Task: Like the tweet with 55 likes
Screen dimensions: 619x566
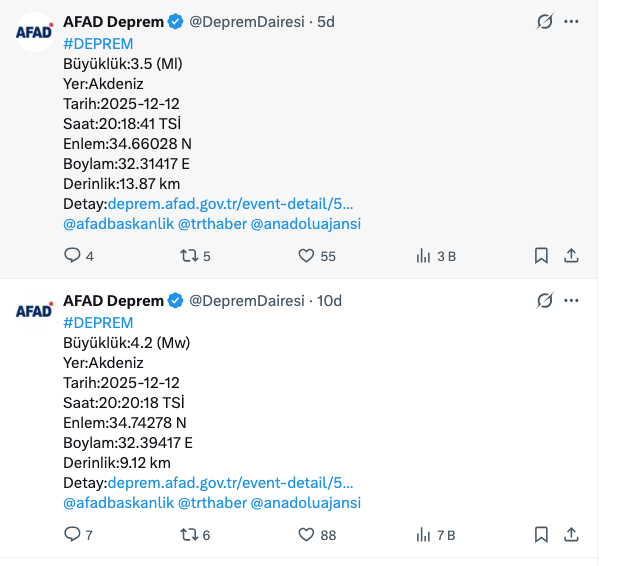Action: coord(307,256)
